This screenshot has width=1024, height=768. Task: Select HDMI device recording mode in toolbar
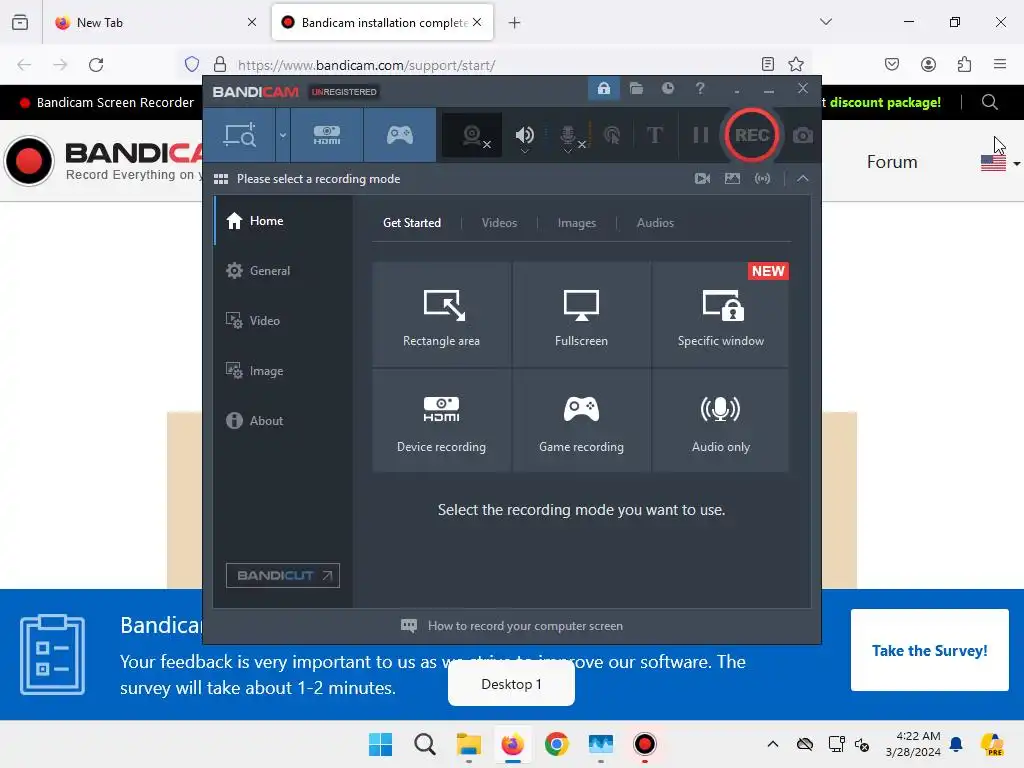[327, 135]
